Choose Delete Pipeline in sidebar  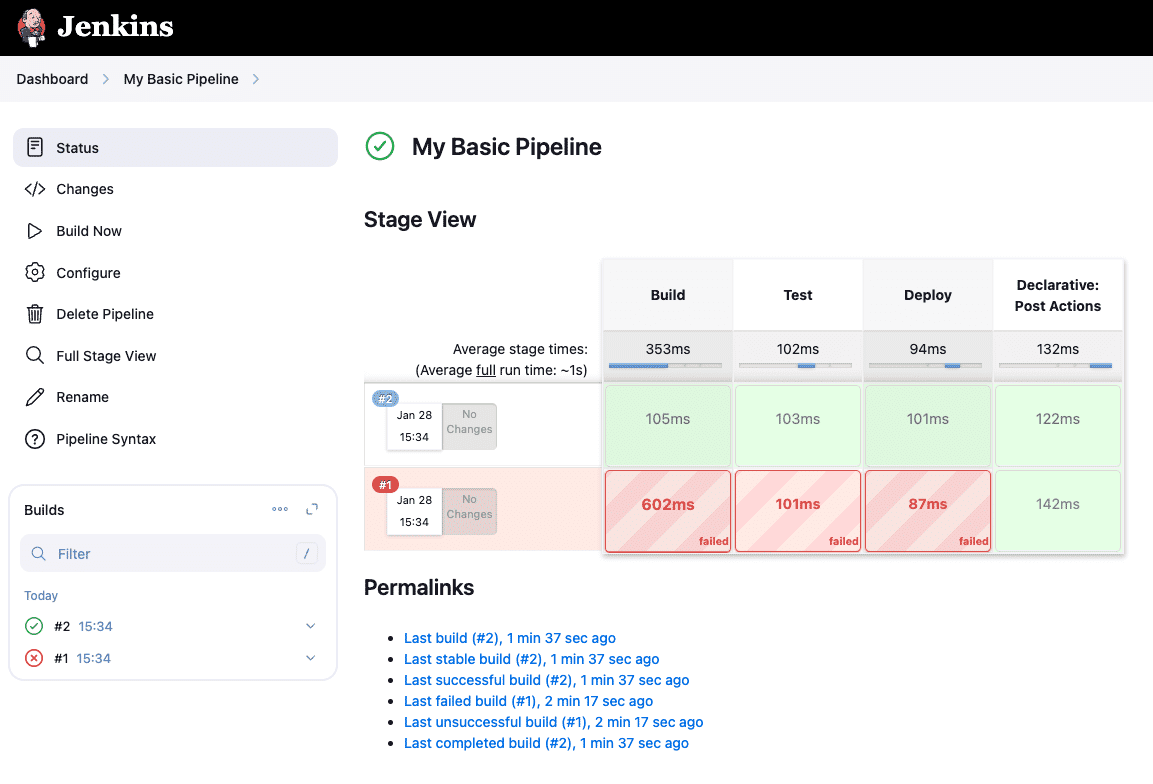(105, 314)
